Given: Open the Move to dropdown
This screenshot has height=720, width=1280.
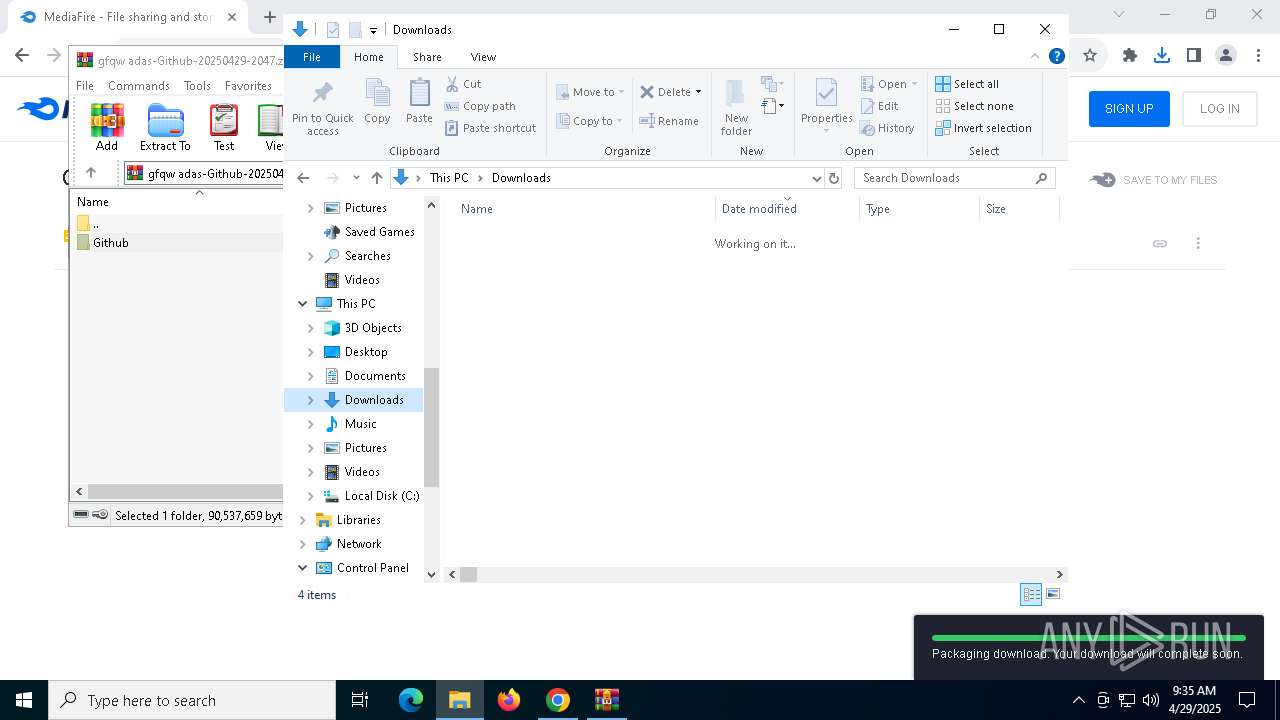Looking at the screenshot, I should coord(590,92).
